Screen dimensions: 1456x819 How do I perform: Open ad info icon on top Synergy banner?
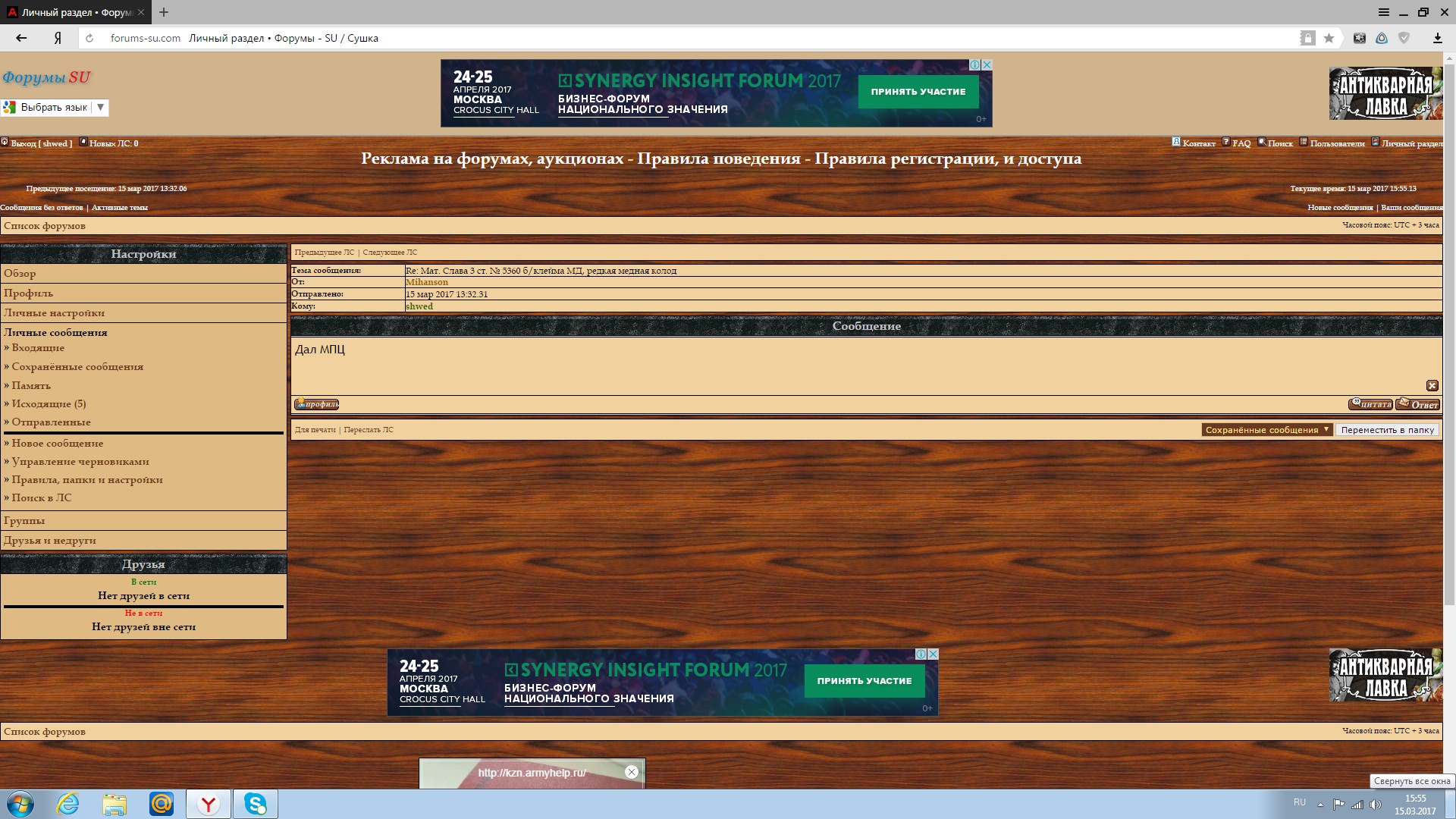(x=976, y=65)
